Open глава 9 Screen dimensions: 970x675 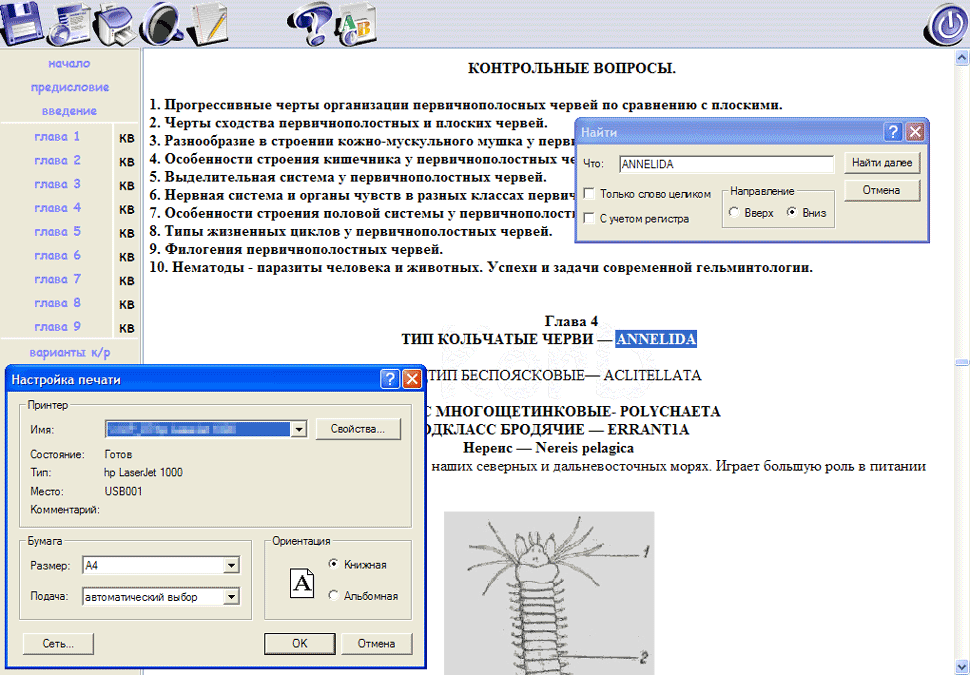[57, 327]
